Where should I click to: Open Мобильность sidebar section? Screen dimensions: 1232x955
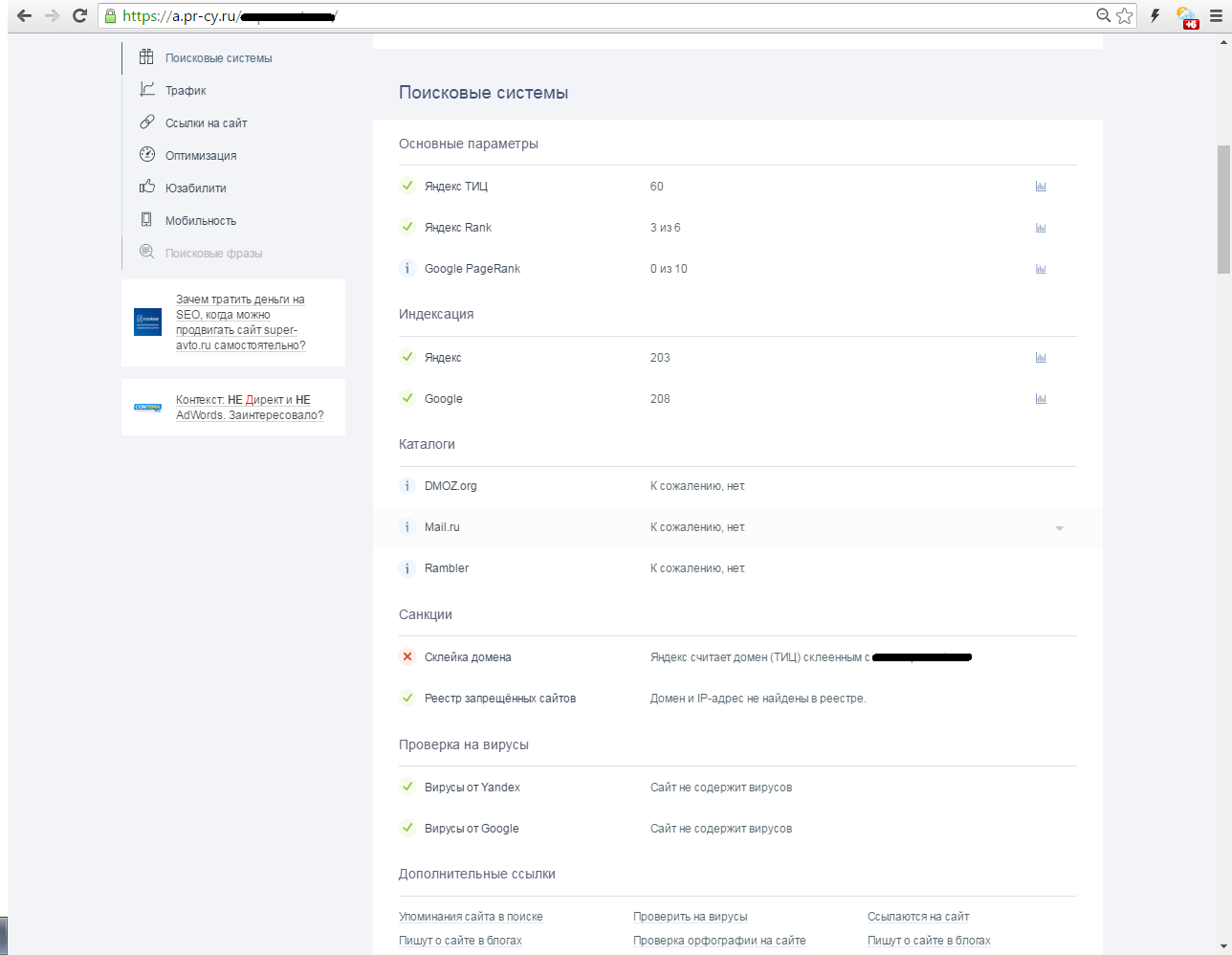[x=200, y=221]
